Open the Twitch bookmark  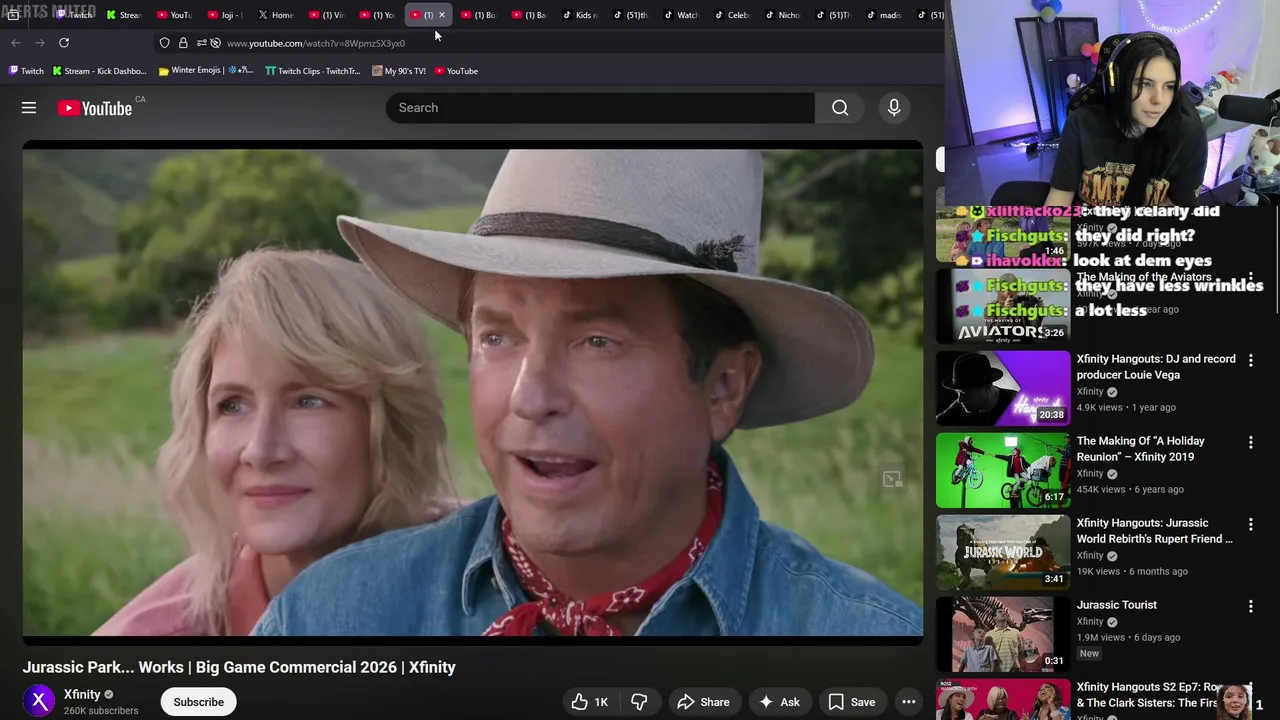[26, 71]
